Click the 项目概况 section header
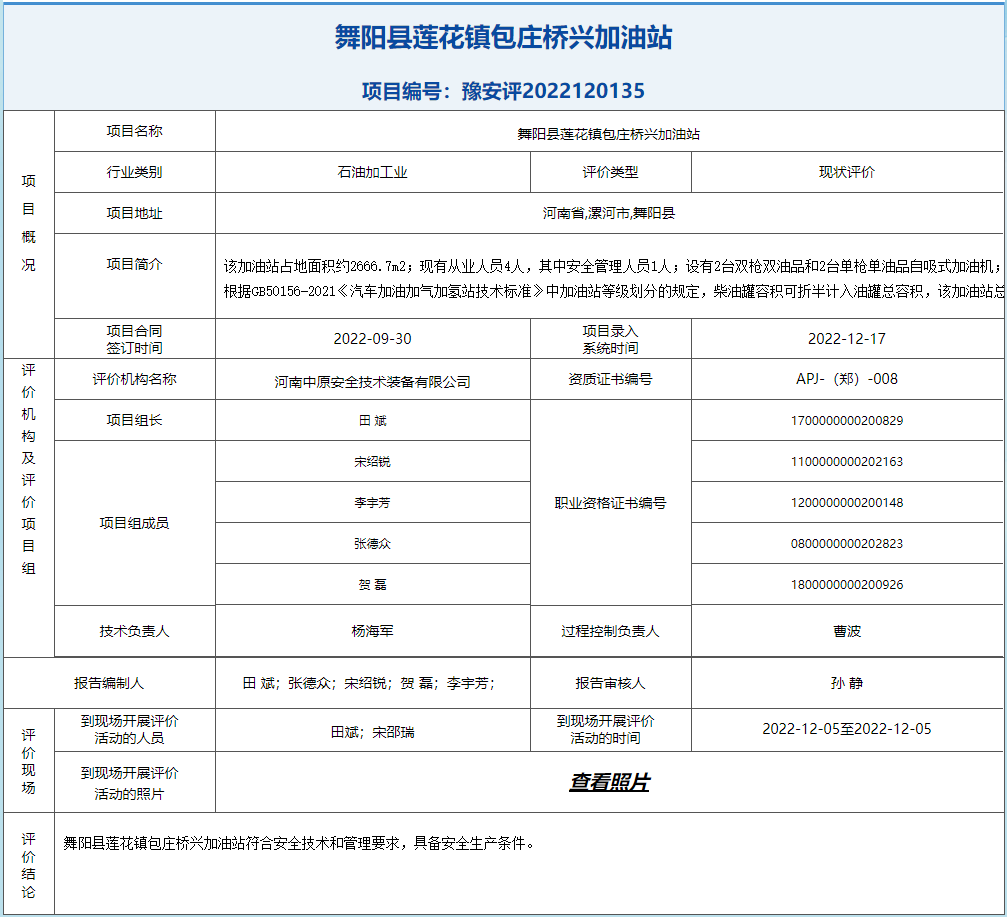This screenshot has height=917, width=1007. (x=28, y=223)
